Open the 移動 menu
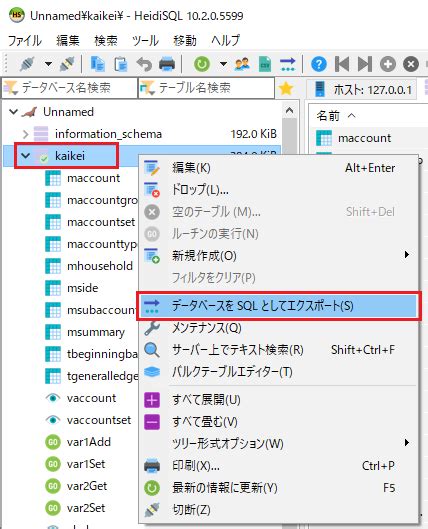 click(x=185, y=40)
